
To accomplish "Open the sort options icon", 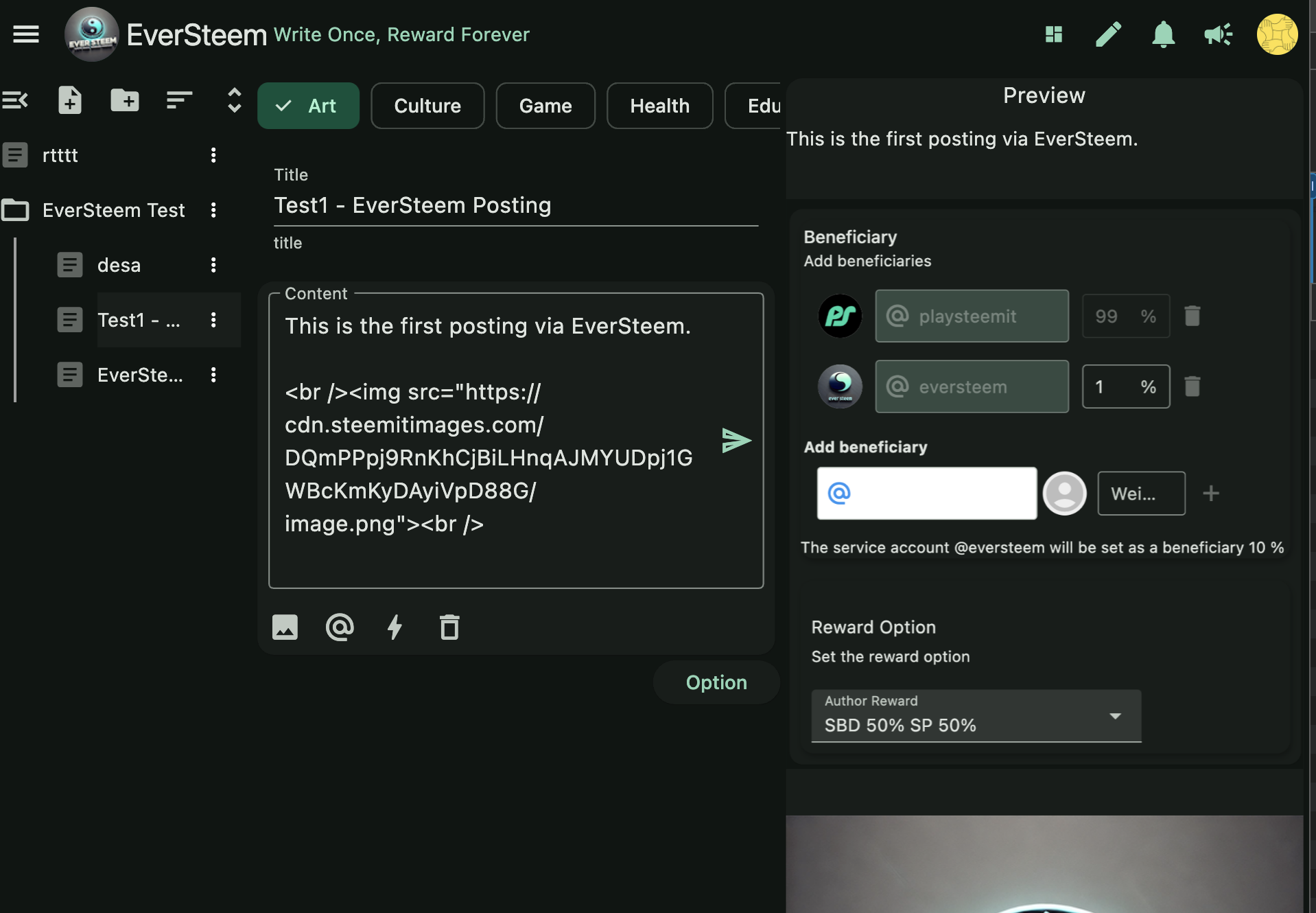I will point(179,100).
